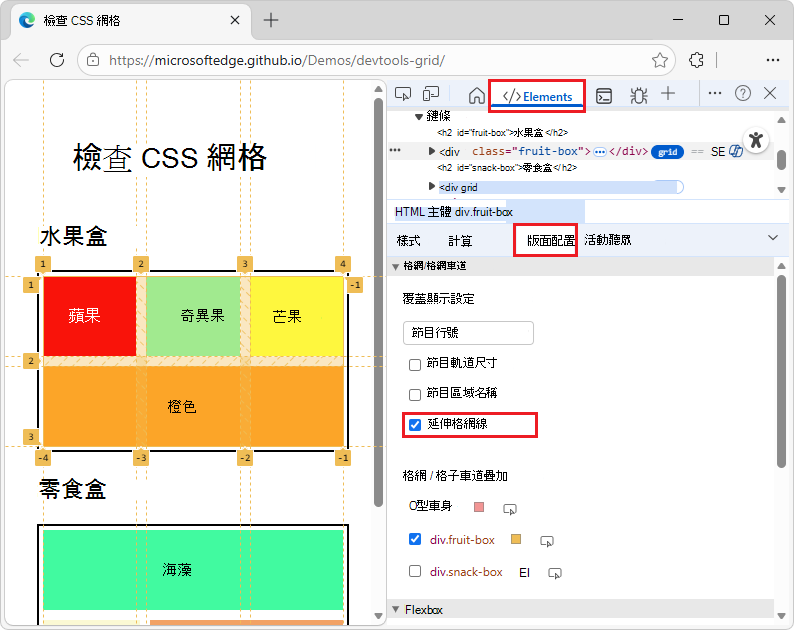Add page to favorites star icon
Viewport: 794px width, 630px height.
(659, 60)
